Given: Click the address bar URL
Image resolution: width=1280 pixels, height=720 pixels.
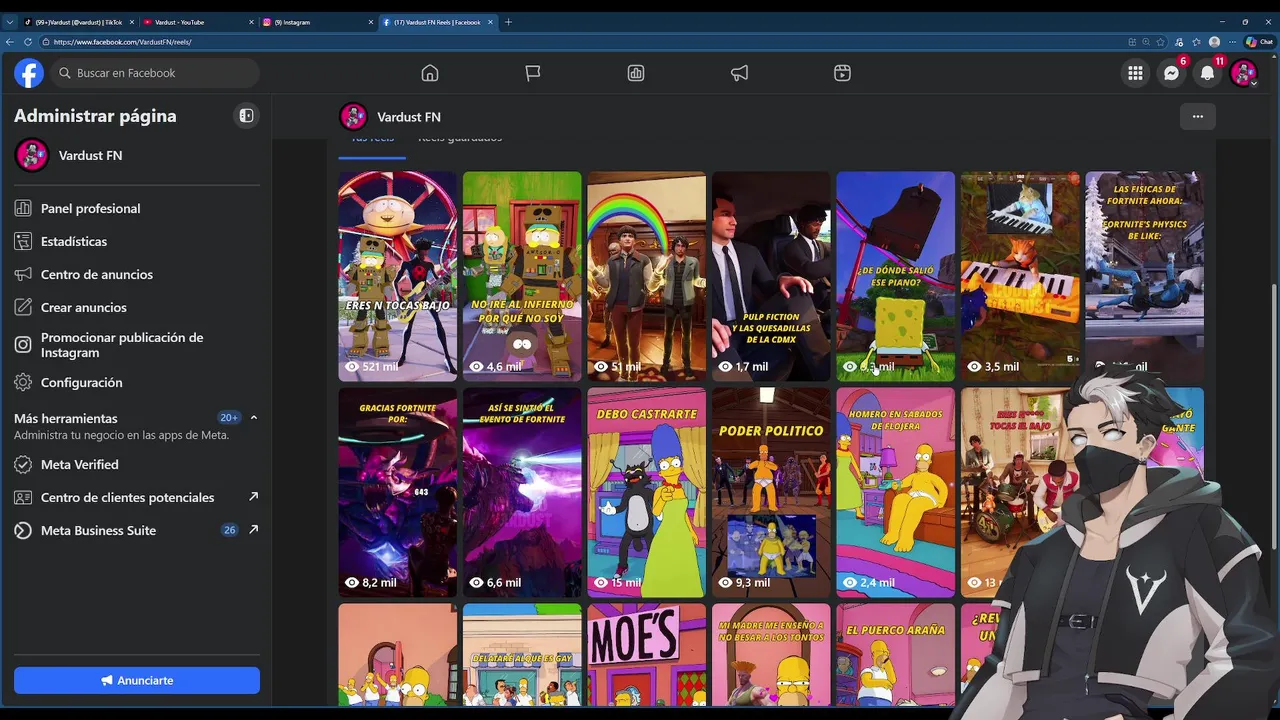Looking at the screenshot, I should [x=122, y=42].
